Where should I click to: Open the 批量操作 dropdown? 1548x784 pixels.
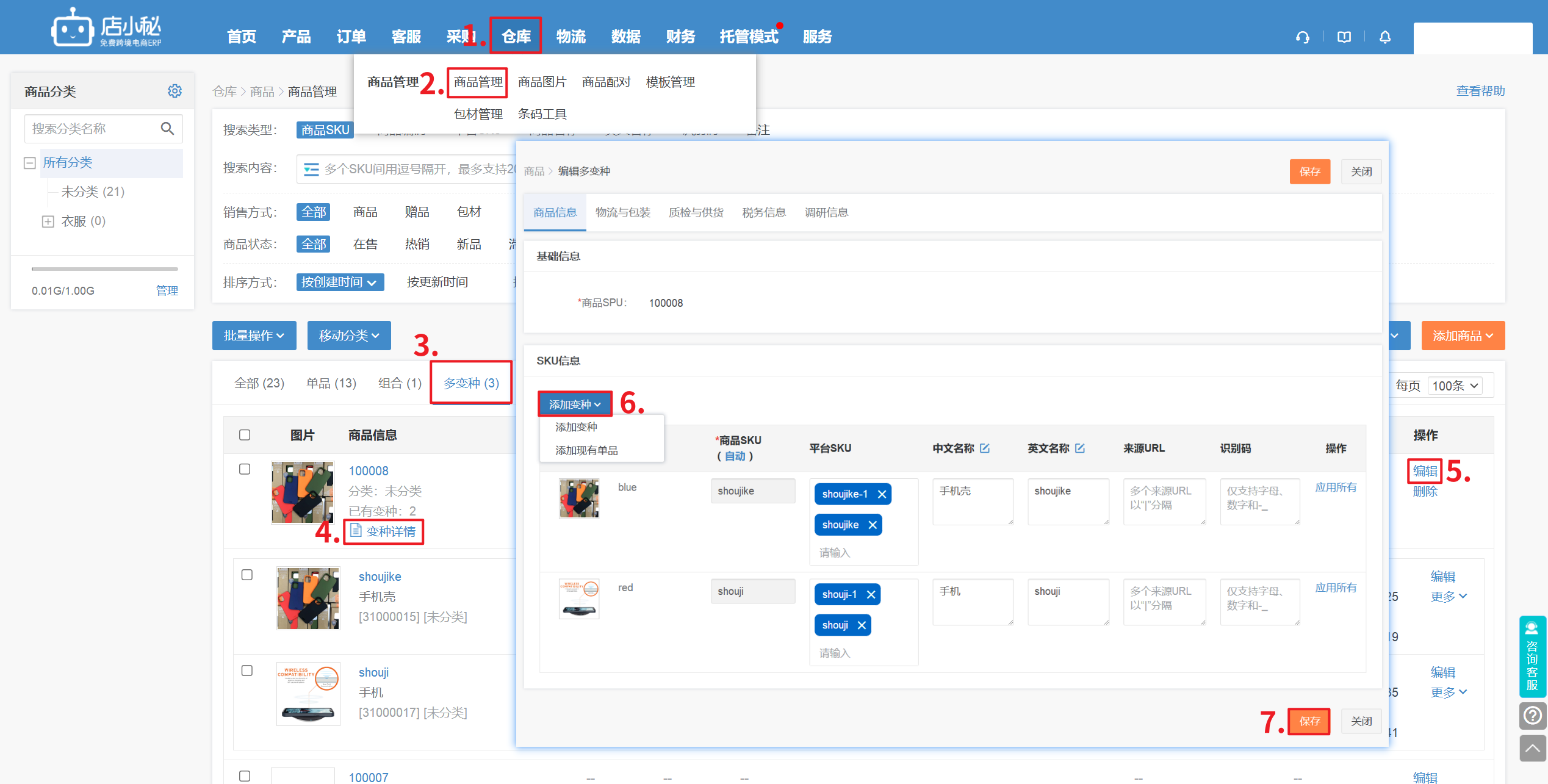coord(254,336)
